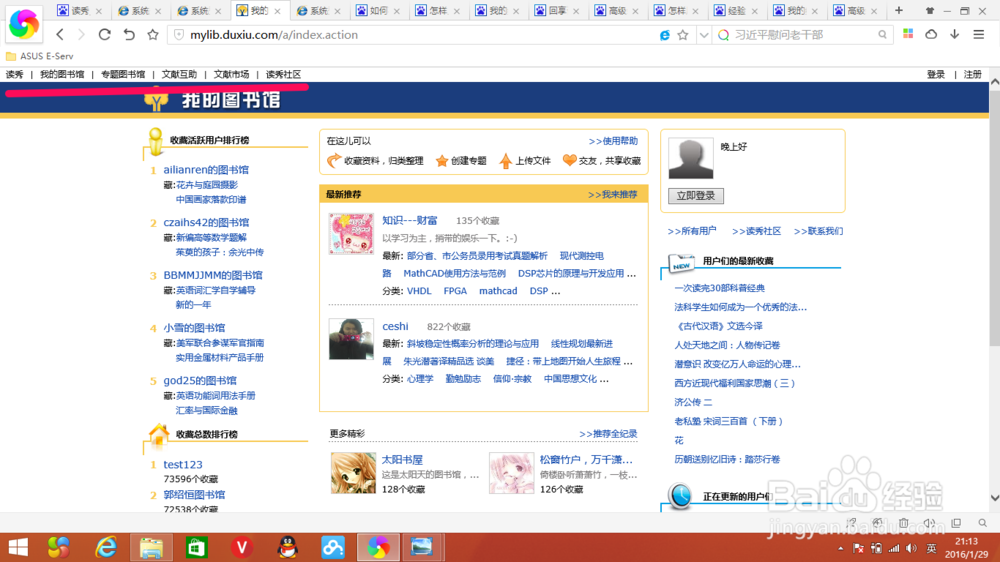Open the downloads arrow icon
The height and width of the screenshot is (562, 1000).
click(x=955, y=34)
